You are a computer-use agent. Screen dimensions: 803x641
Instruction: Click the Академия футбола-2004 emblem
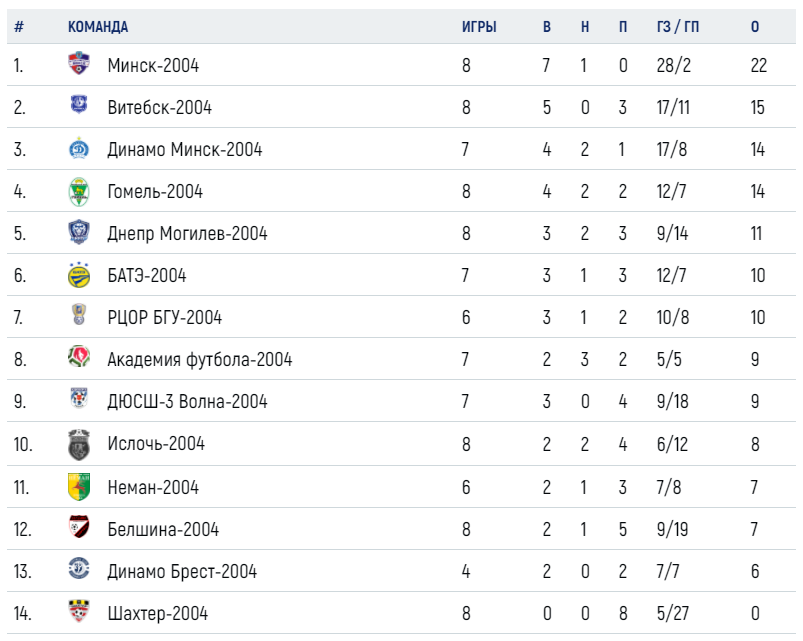(x=79, y=357)
